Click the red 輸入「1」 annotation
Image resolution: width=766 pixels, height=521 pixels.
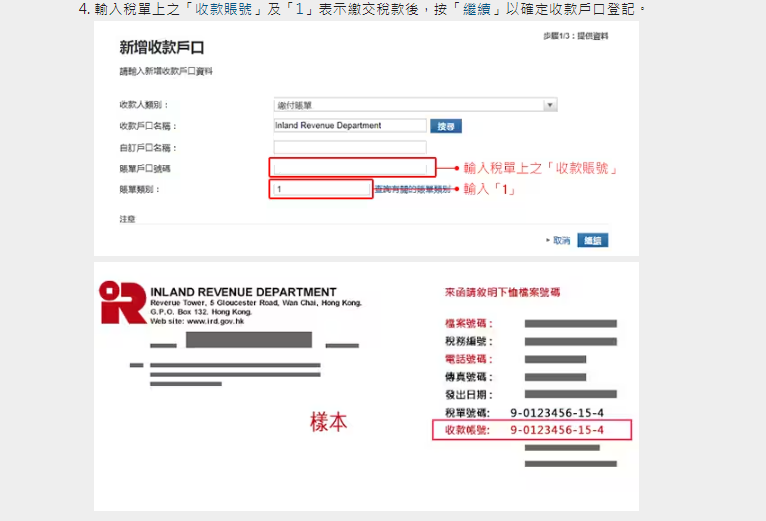click(x=490, y=189)
